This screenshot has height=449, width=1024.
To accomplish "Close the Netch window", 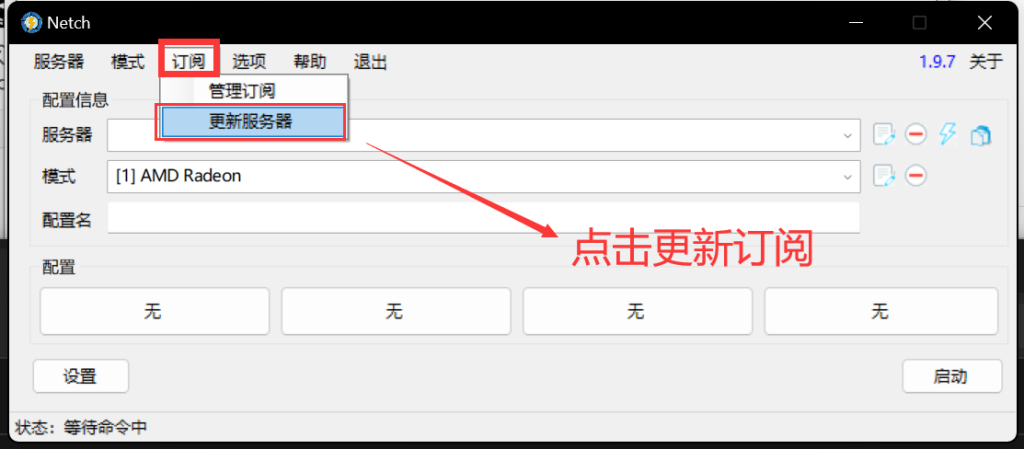I will (x=985, y=23).
